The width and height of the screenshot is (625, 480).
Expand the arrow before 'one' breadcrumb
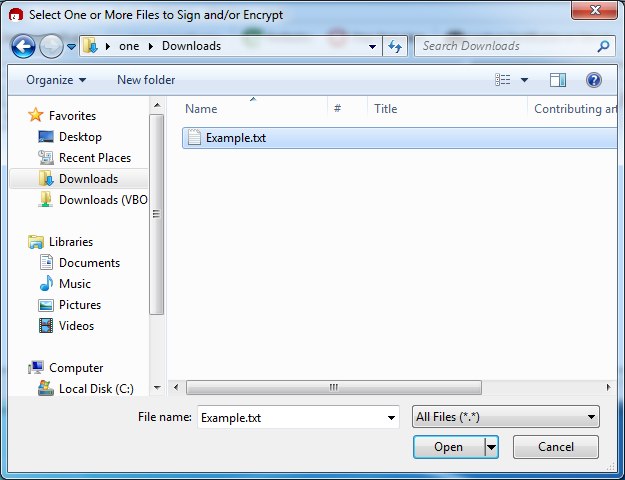point(108,46)
